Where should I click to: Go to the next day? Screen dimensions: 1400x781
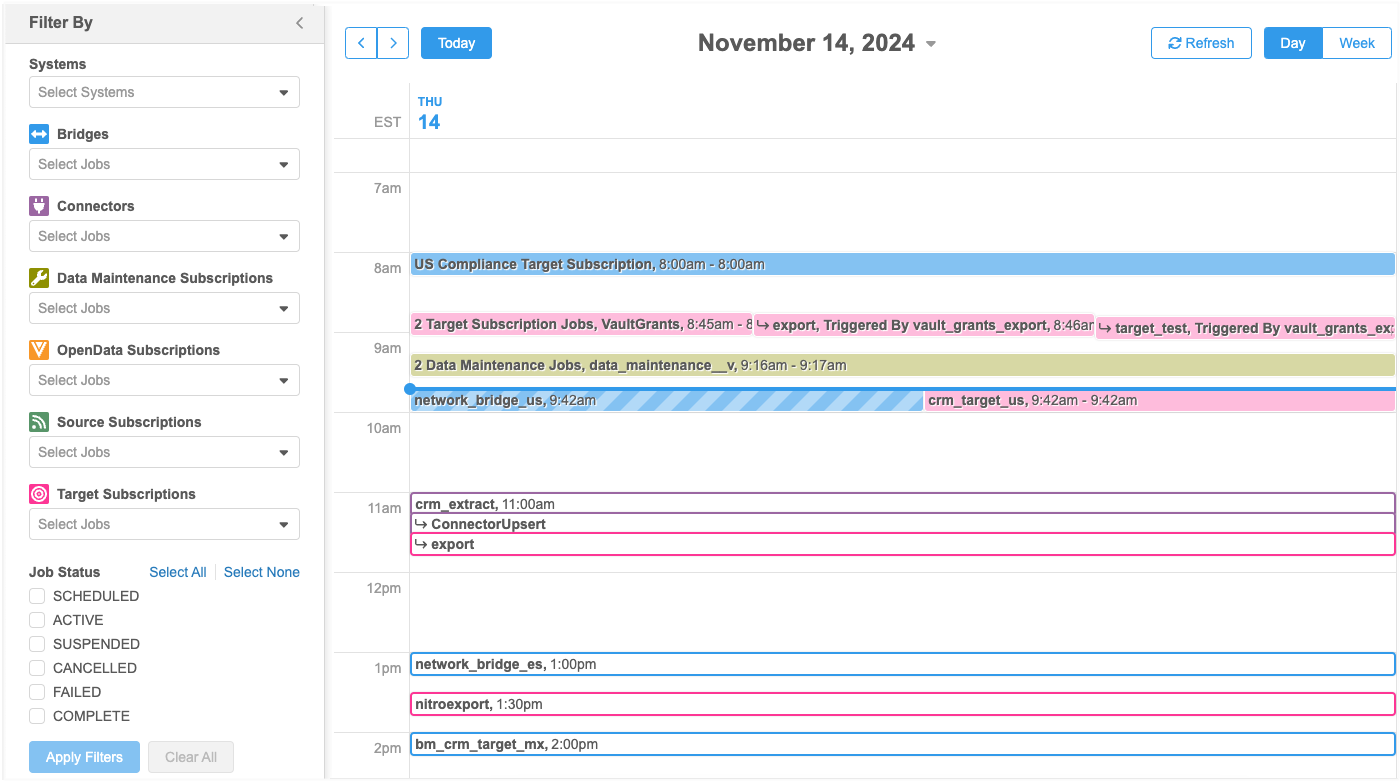tap(393, 43)
